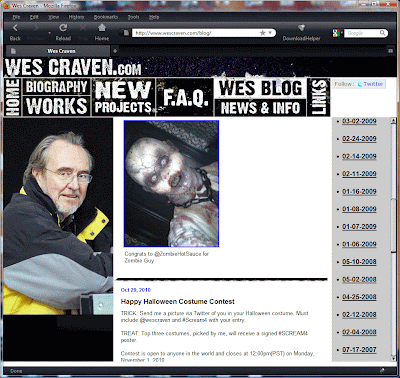Open the Edit menu
Viewport: 400px width, 378px height.
coord(34,17)
